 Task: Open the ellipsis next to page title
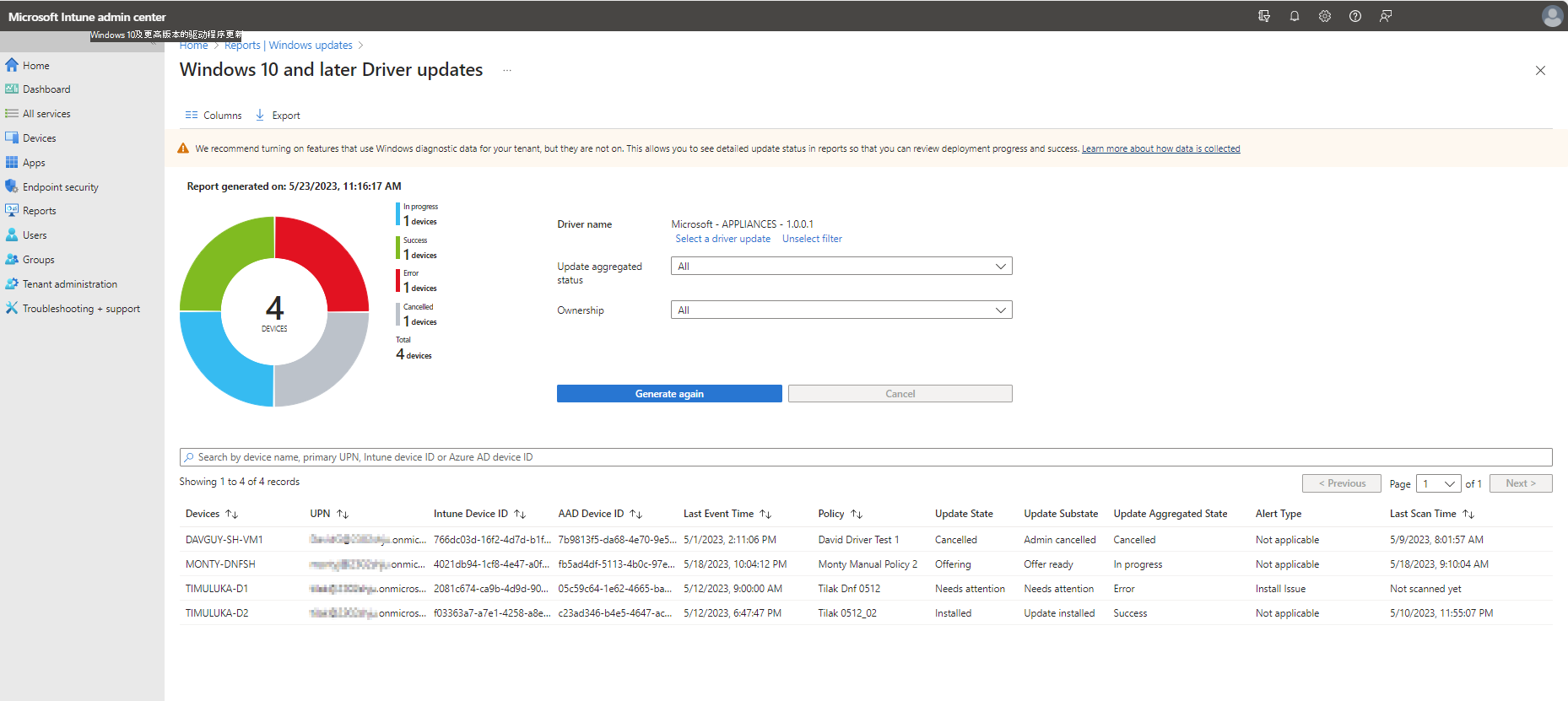coord(507,70)
